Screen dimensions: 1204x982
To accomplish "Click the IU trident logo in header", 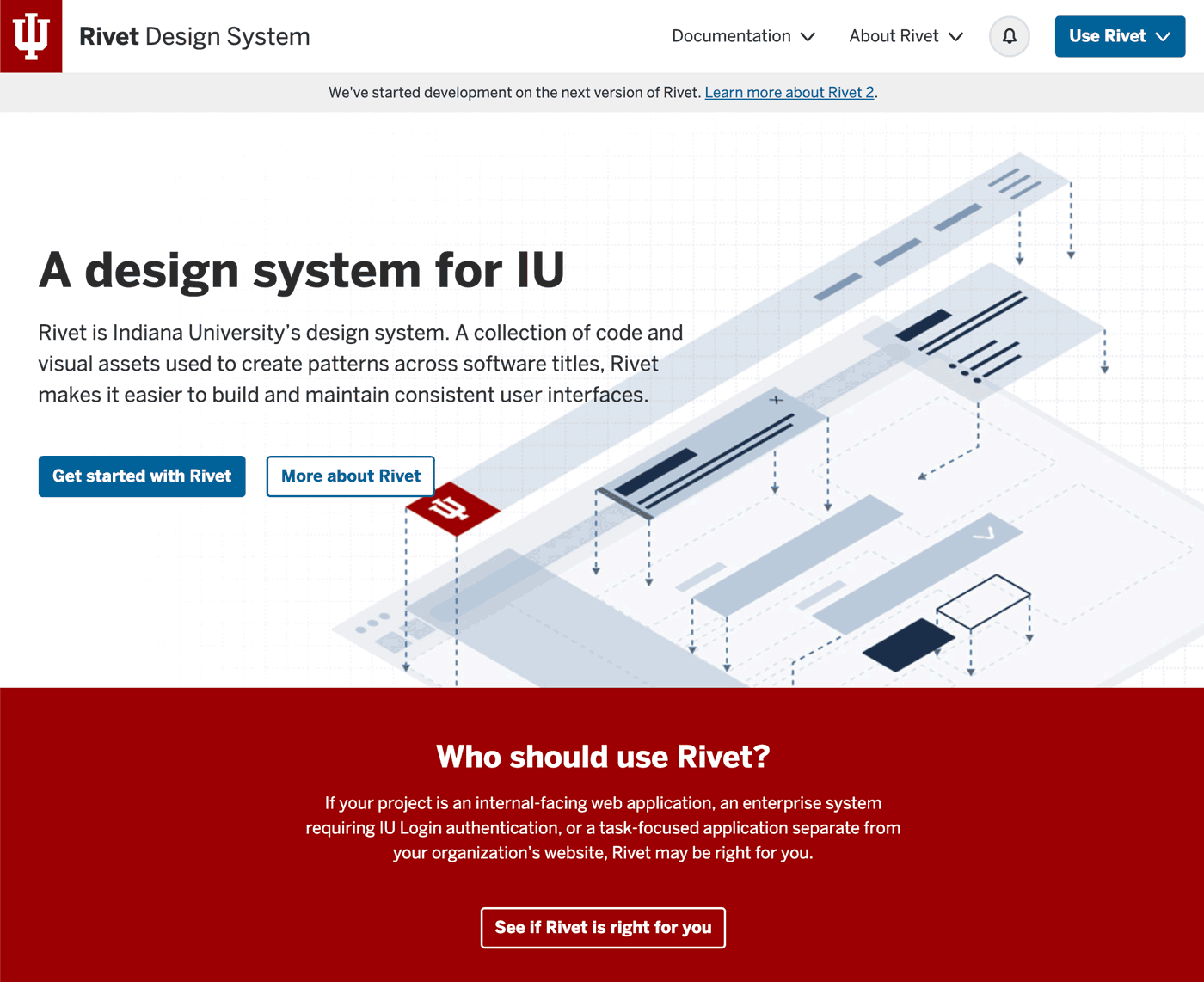I will 31,36.
